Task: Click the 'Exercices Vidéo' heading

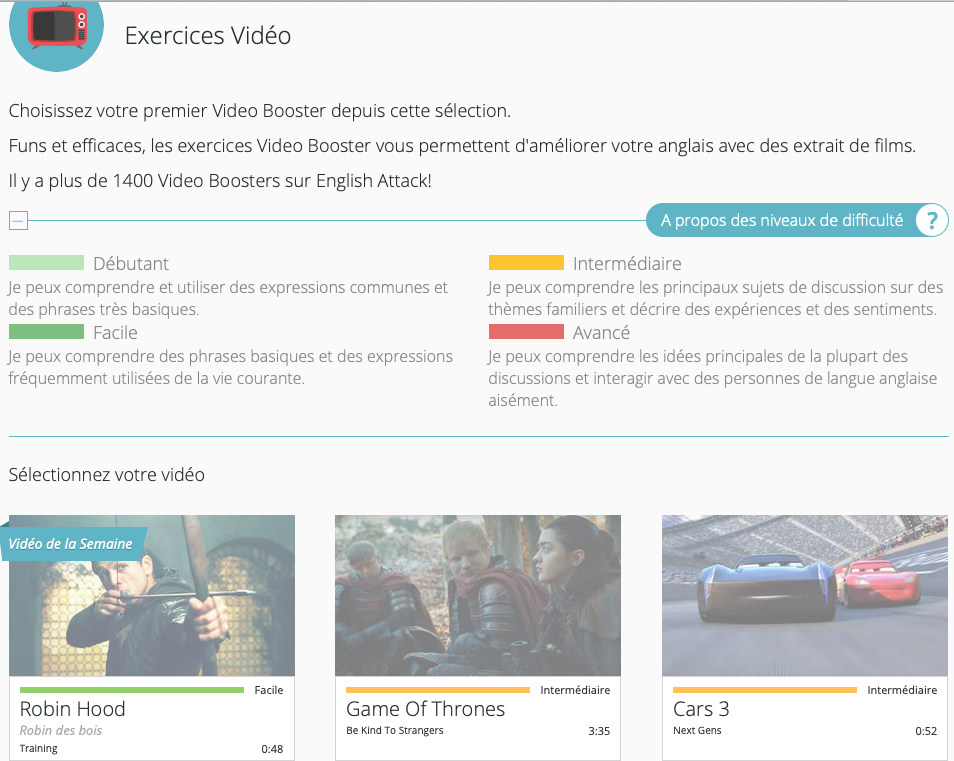Action: click(208, 36)
